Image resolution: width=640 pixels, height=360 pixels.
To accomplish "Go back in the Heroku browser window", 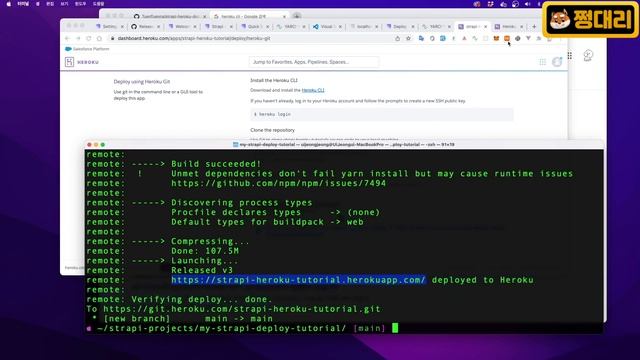I will point(68,38).
